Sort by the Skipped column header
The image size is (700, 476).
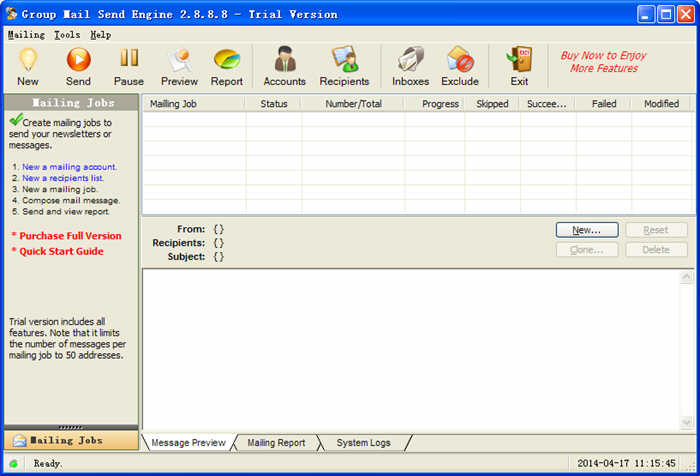pos(492,104)
